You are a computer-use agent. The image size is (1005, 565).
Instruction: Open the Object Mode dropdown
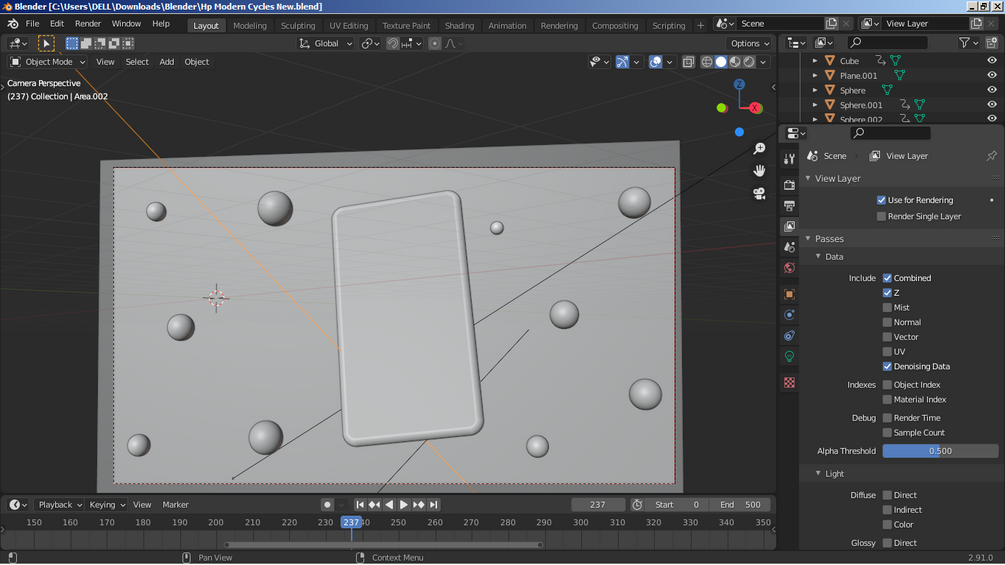coord(48,62)
